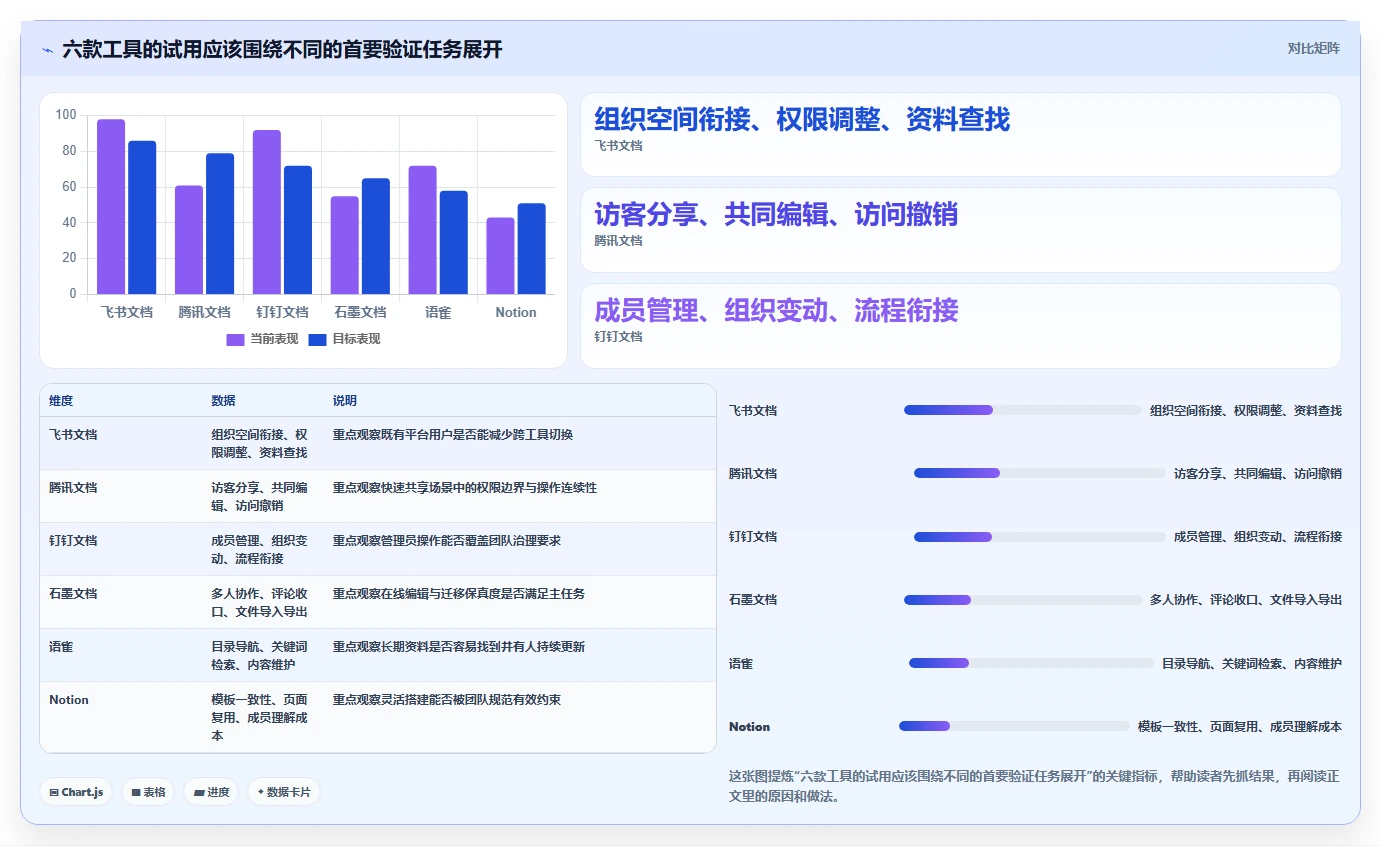
Task: Click the lightning icon beside the page title
Action: click(x=47, y=49)
